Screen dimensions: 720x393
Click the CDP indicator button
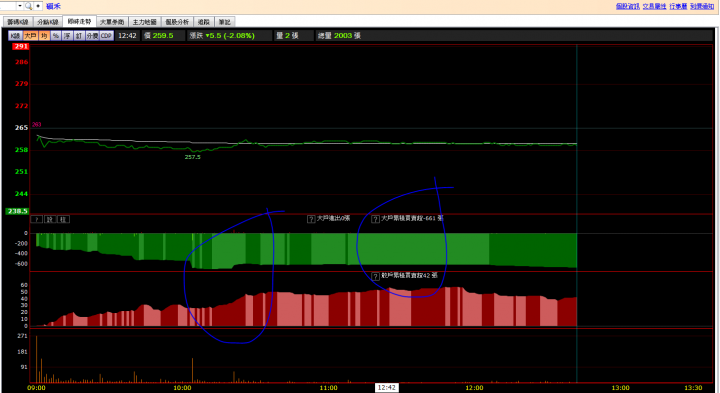coord(107,36)
